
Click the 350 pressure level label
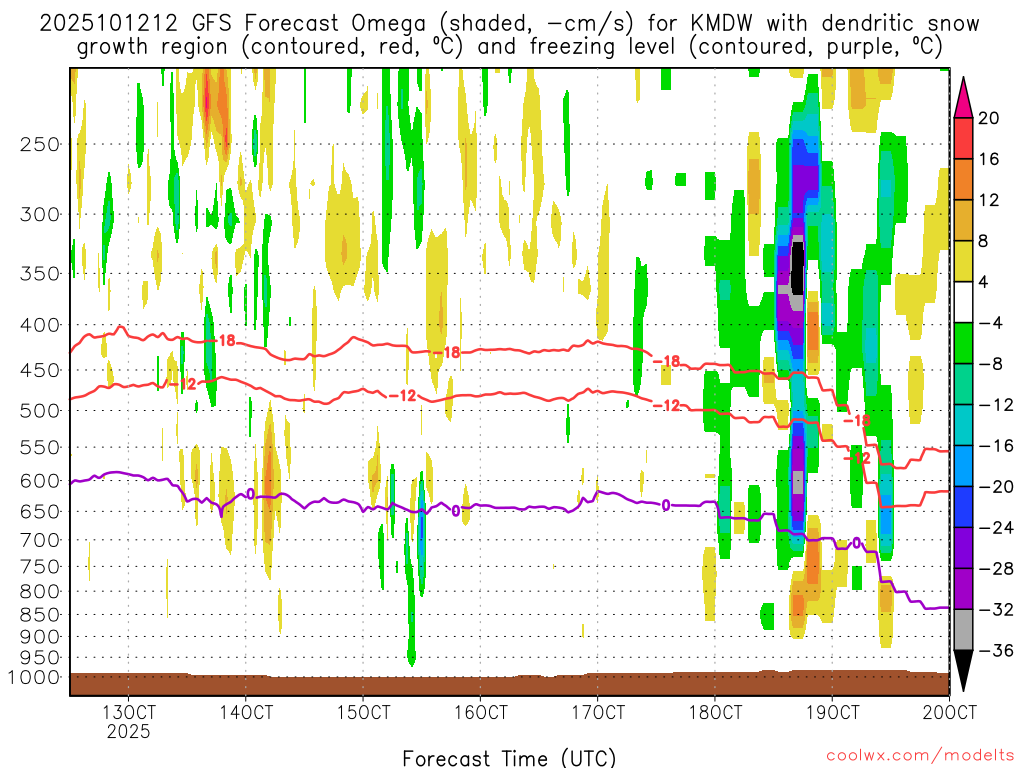coord(40,274)
